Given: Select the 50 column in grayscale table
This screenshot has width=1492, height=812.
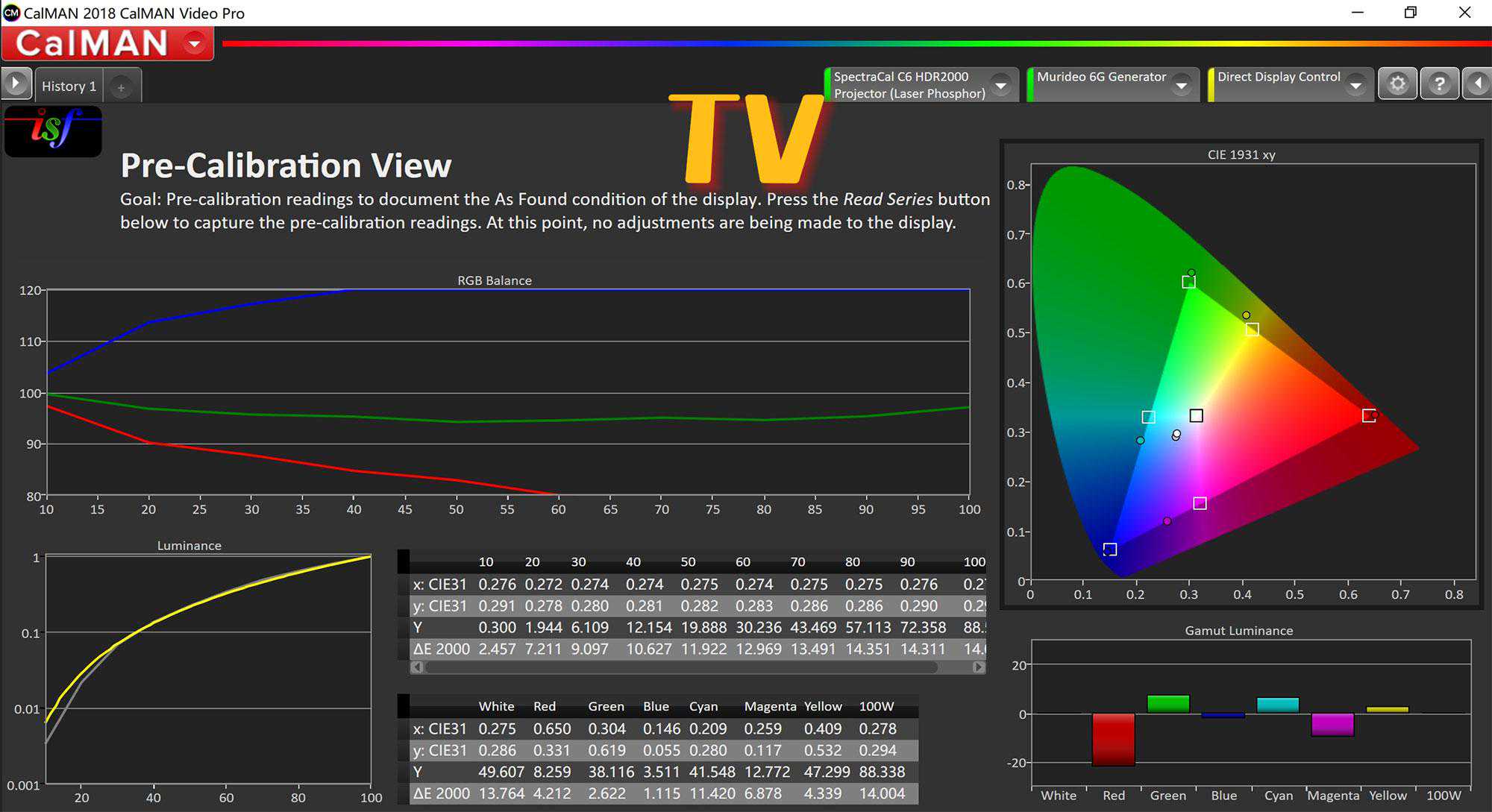Looking at the screenshot, I should point(687,562).
